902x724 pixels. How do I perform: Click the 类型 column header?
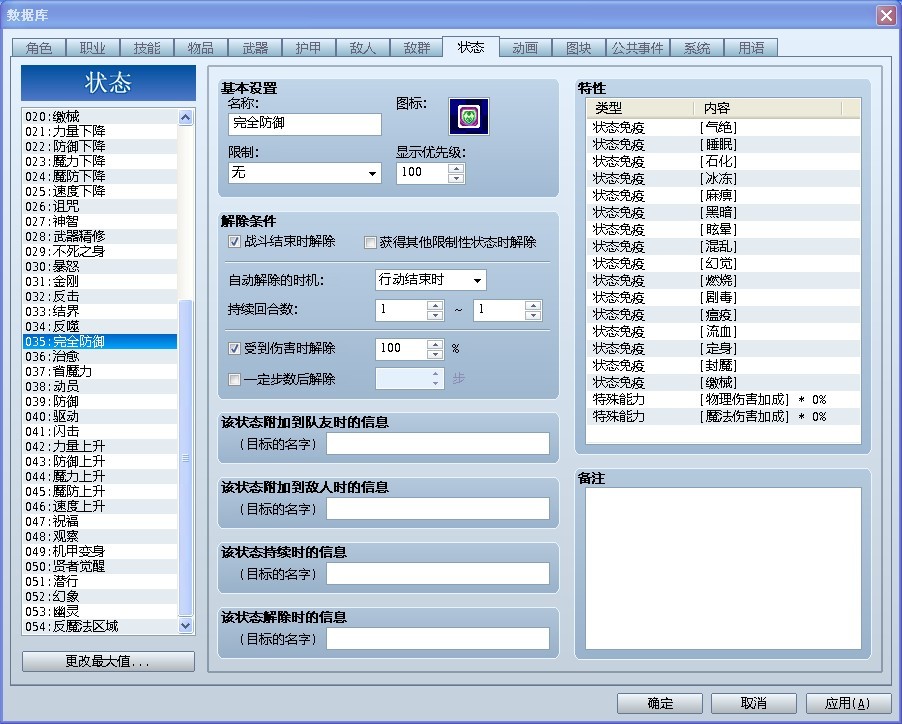640,108
